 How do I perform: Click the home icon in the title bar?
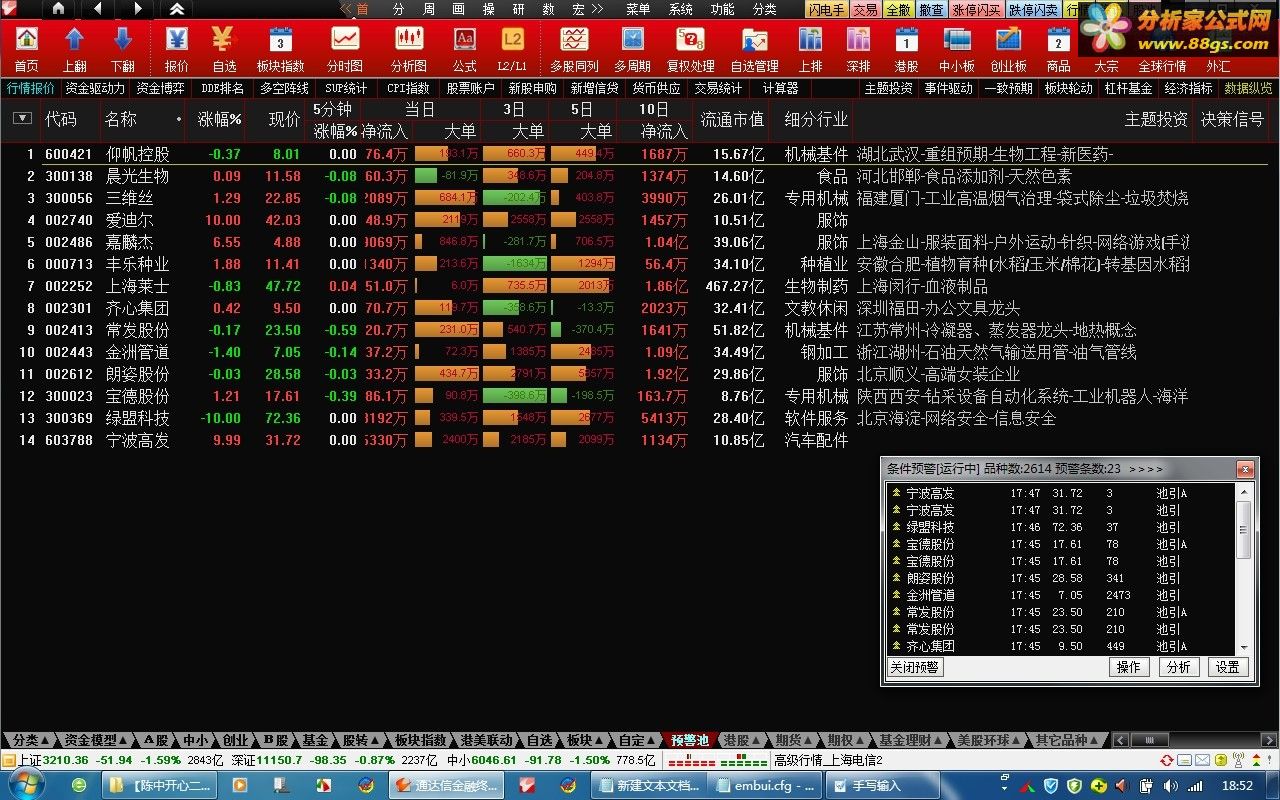click(x=58, y=8)
